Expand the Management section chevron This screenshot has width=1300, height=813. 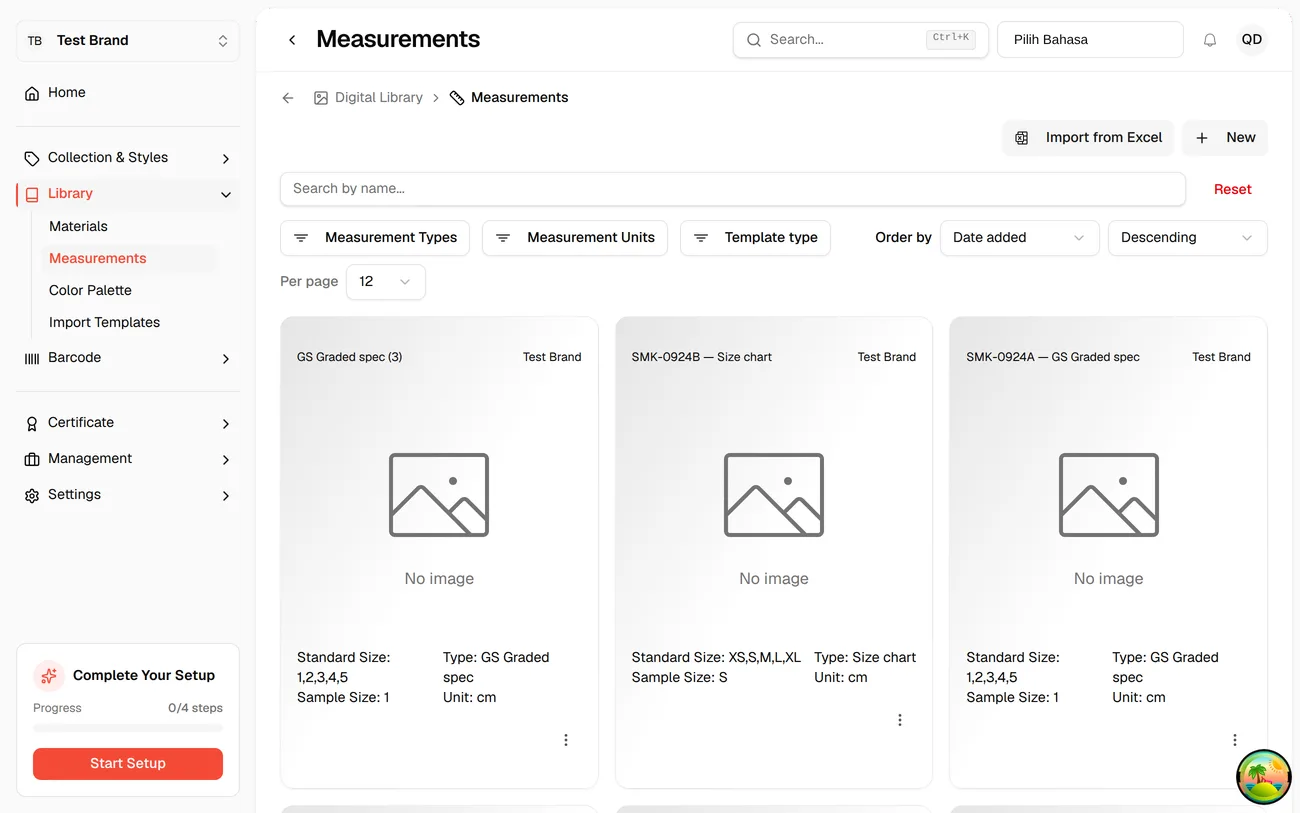pyautogui.click(x=226, y=459)
